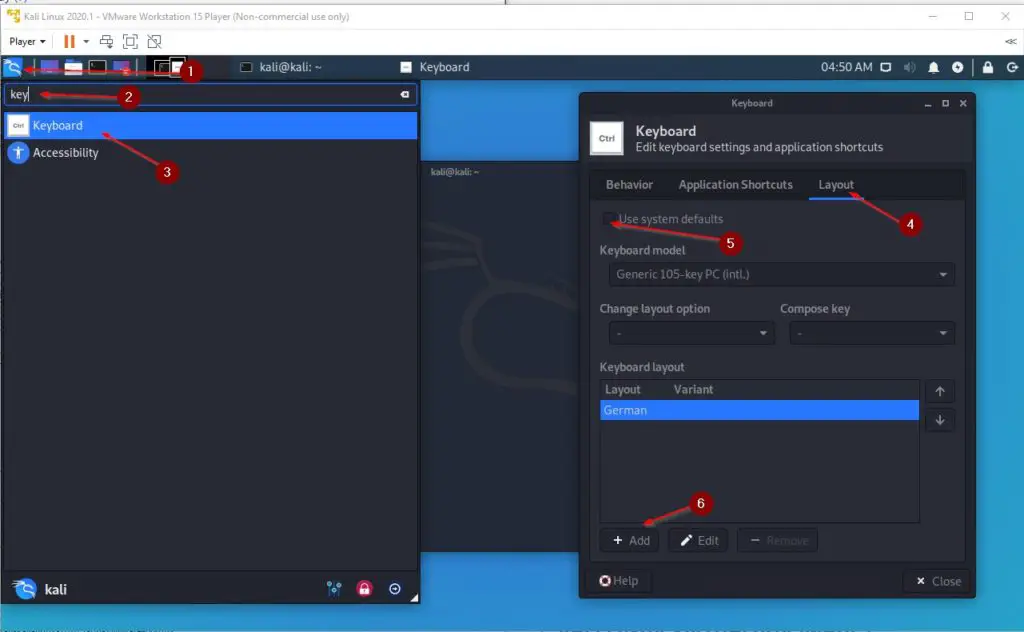Select Accessibility in the search results
This screenshot has height=632, width=1024.
pyautogui.click(x=210, y=153)
